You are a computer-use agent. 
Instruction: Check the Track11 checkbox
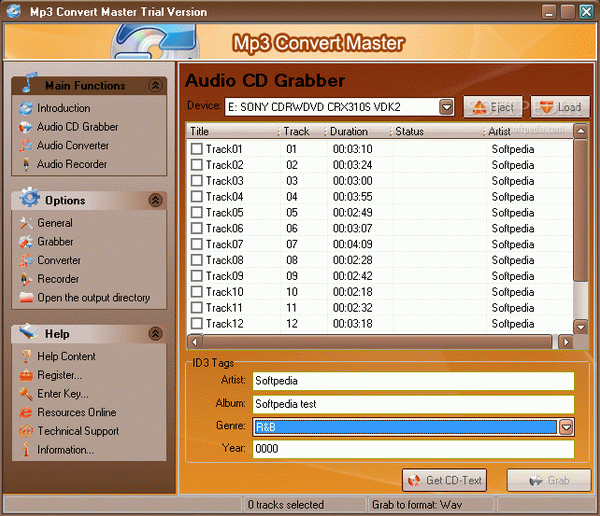pos(197,308)
